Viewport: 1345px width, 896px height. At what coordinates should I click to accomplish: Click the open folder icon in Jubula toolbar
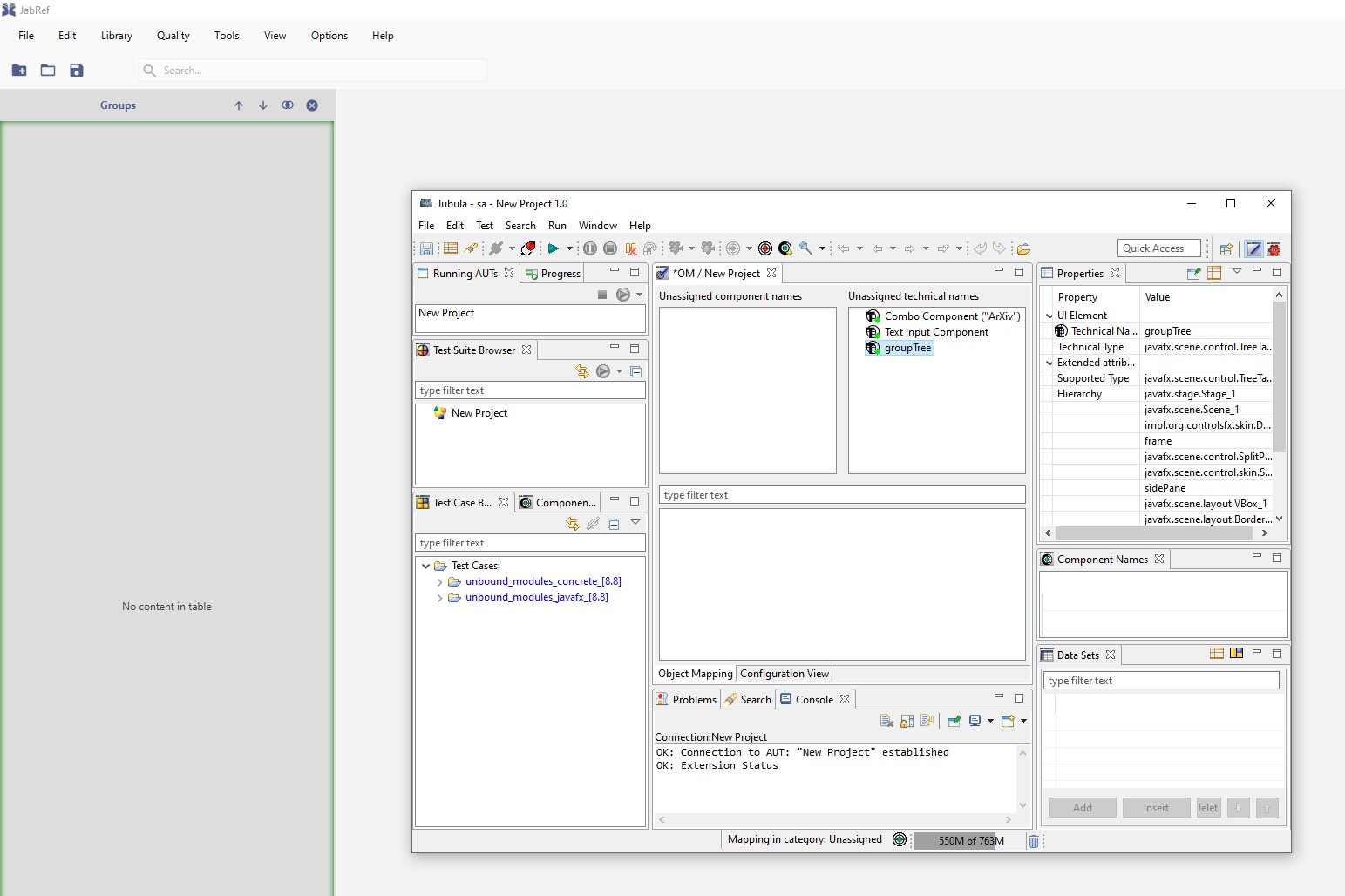tap(1023, 248)
